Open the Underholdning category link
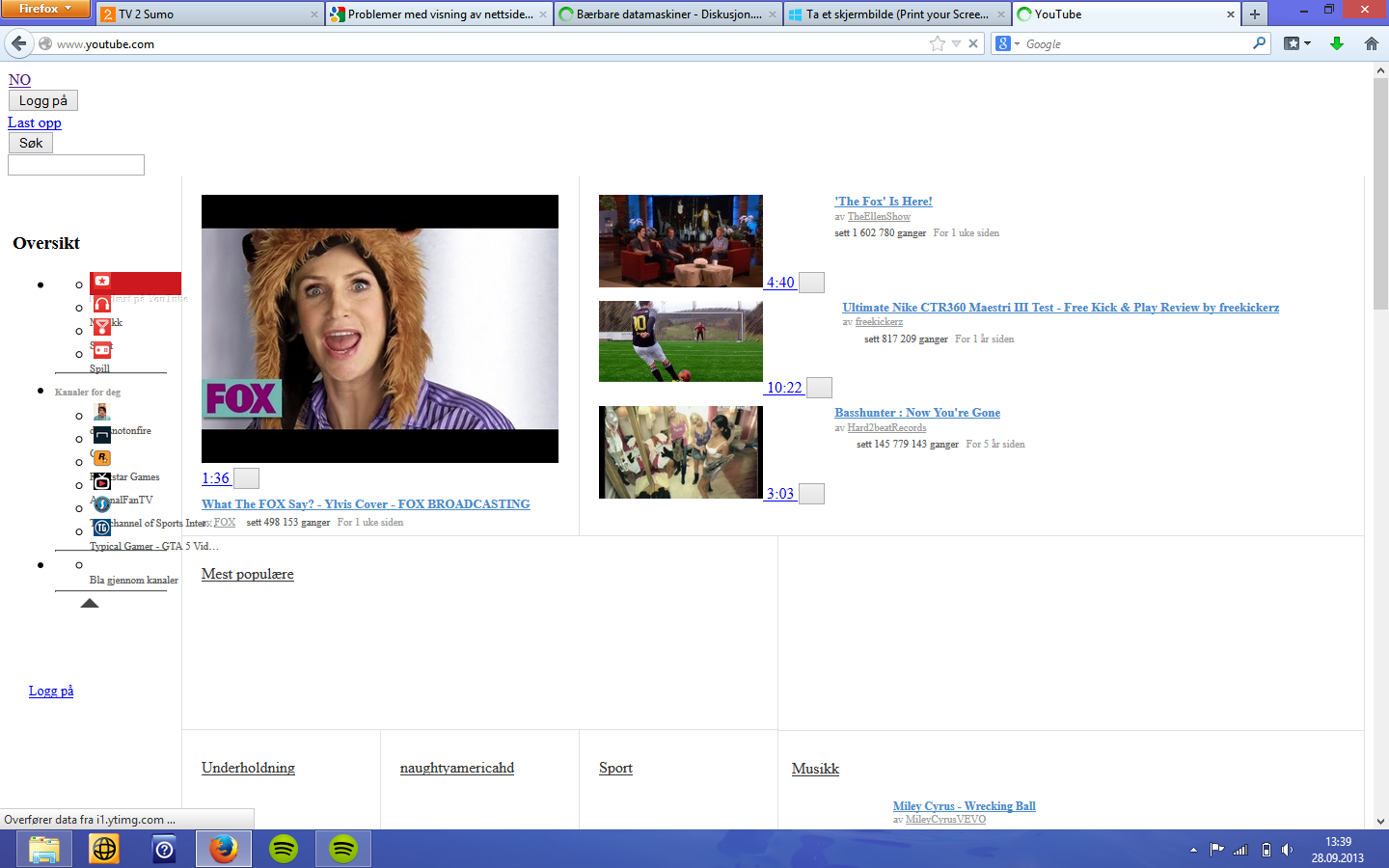1389x868 pixels. click(248, 768)
